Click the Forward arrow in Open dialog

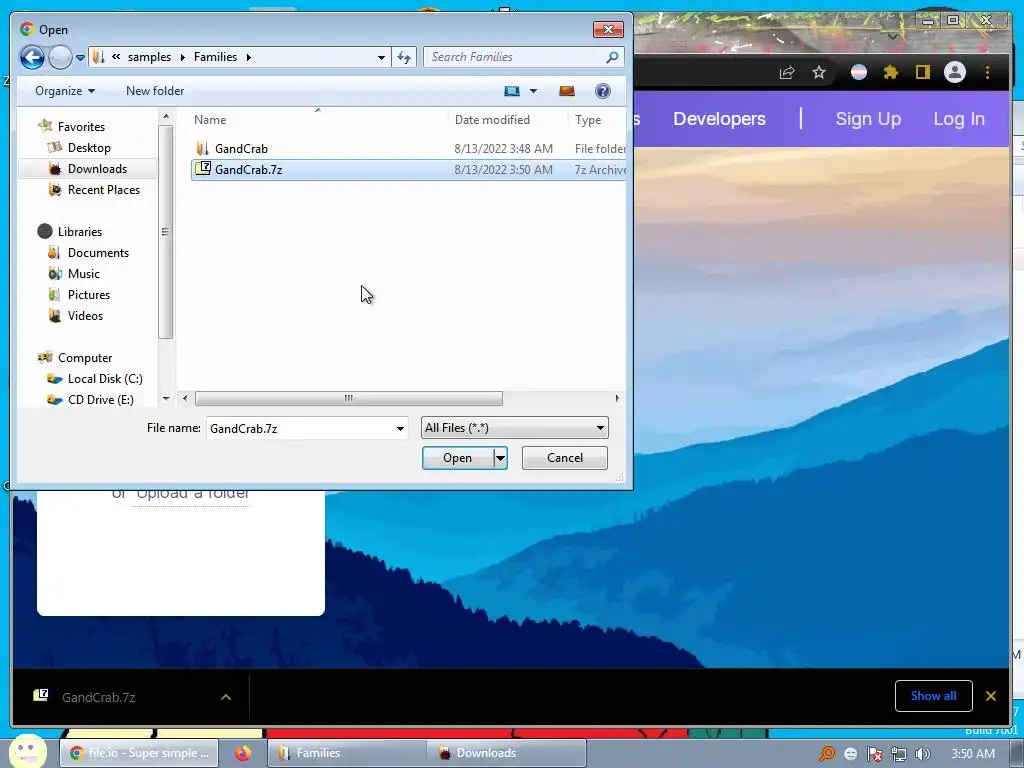tap(60, 57)
